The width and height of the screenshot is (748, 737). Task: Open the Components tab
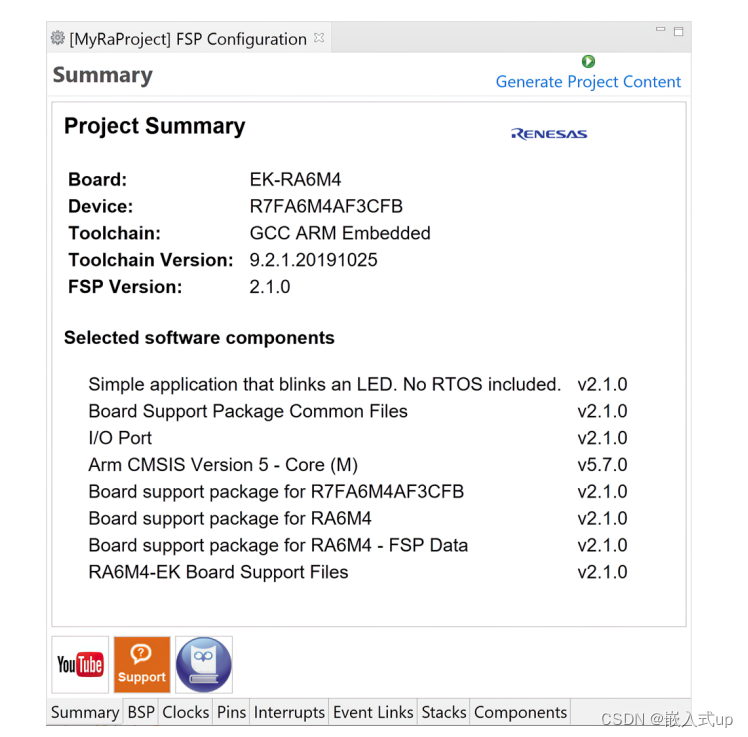click(520, 712)
